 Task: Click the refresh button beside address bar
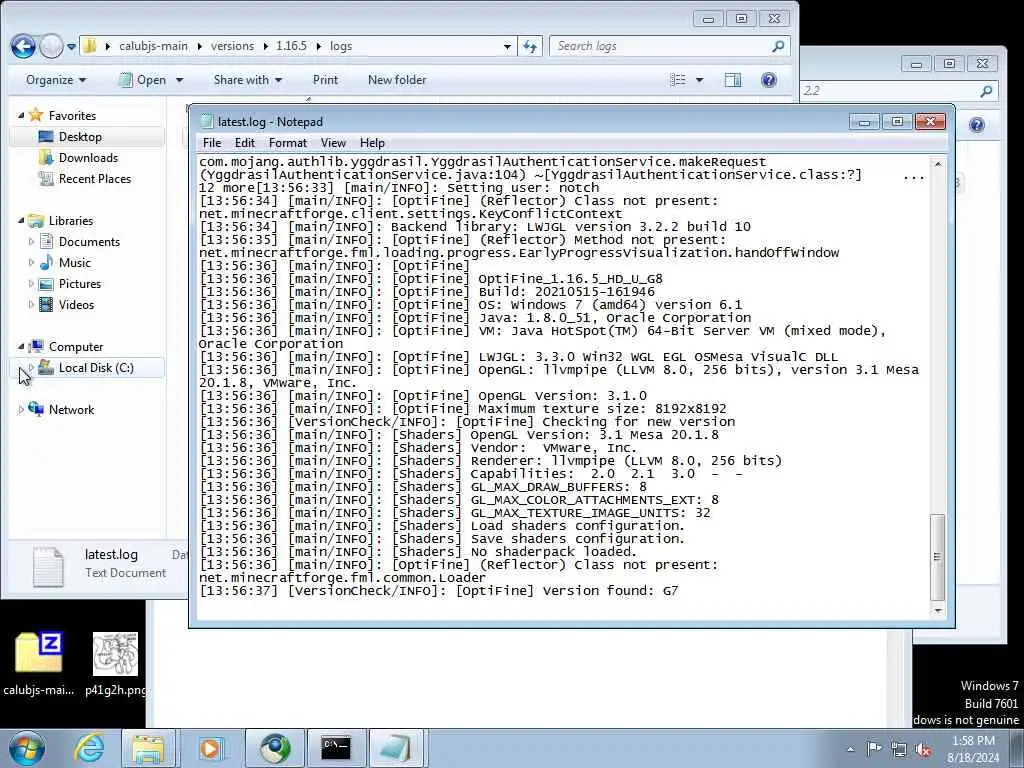[530, 46]
